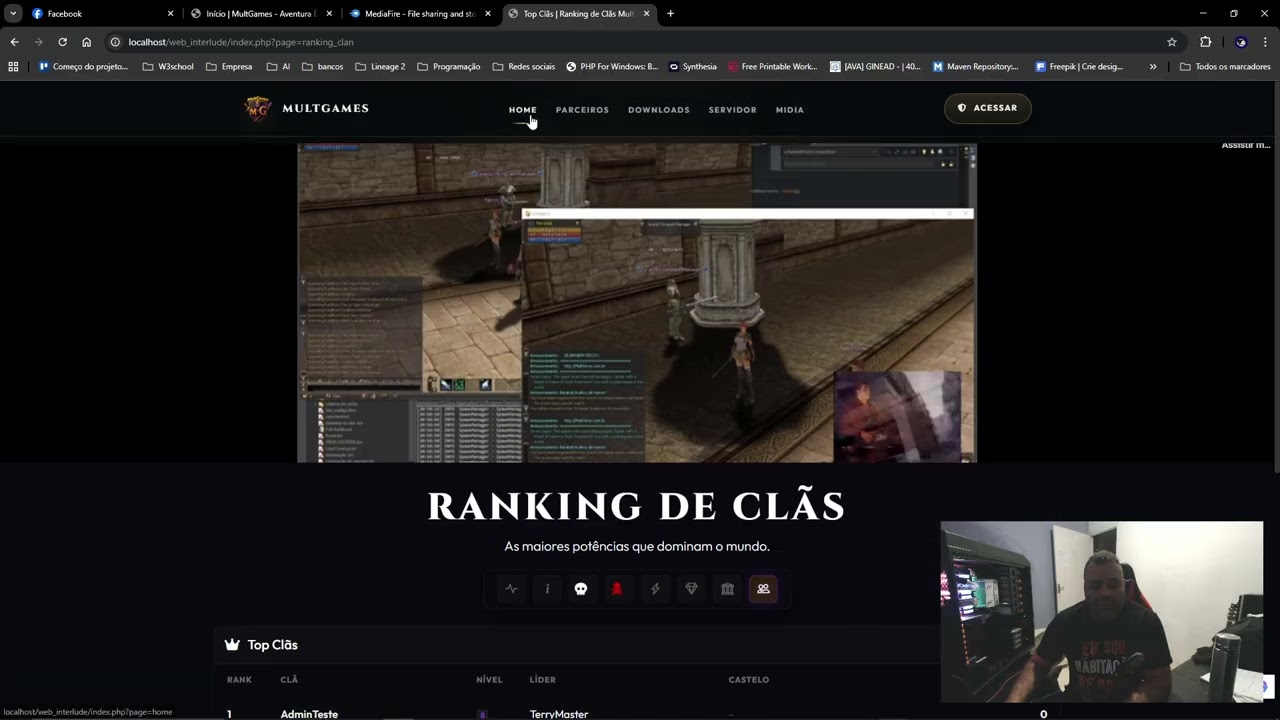The width and height of the screenshot is (1280, 720).
Task: Click the LÍDER column header
Action: coord(543,680)
